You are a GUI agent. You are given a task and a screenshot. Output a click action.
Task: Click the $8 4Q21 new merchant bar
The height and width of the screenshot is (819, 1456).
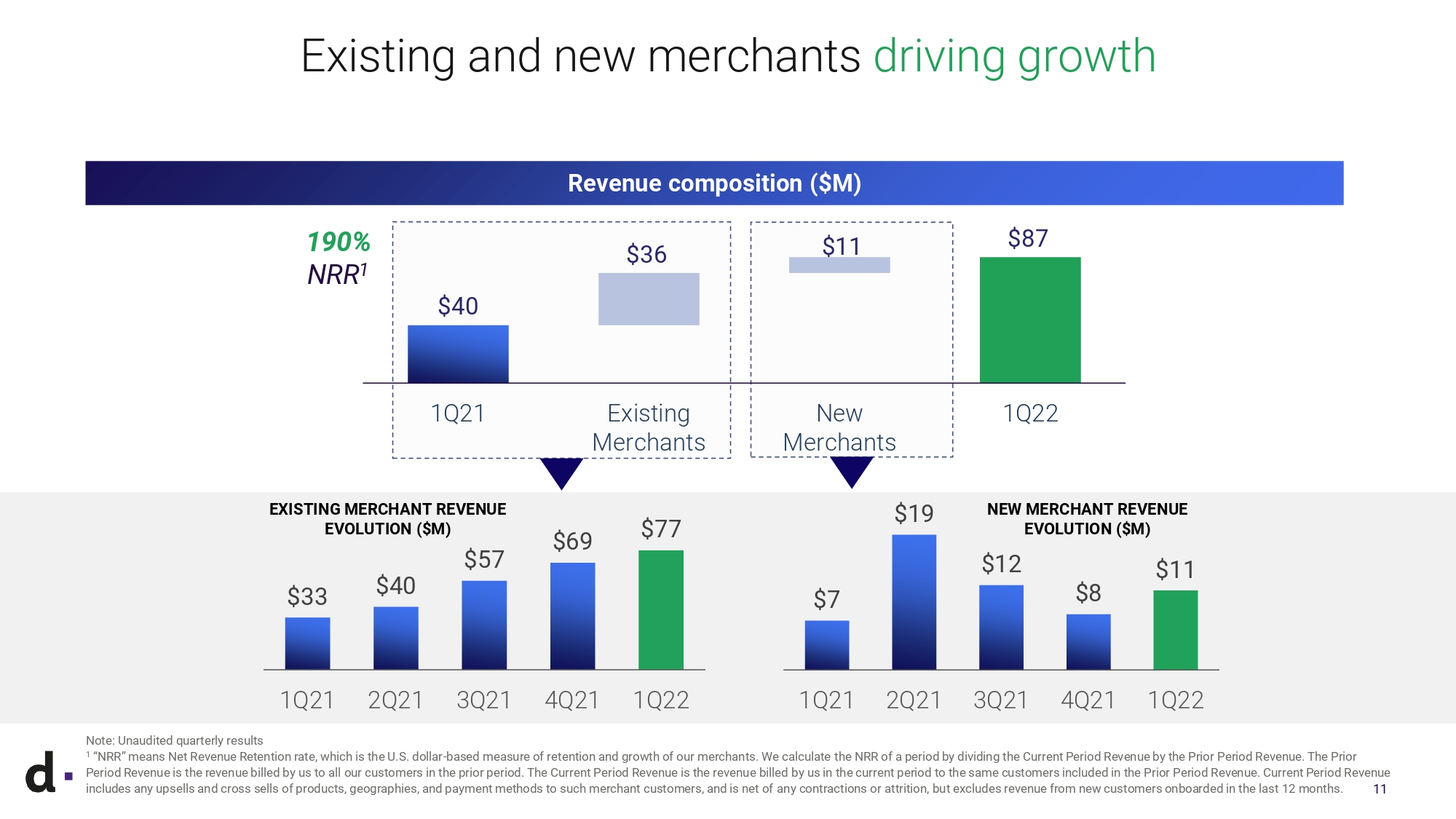(1088, 641)
